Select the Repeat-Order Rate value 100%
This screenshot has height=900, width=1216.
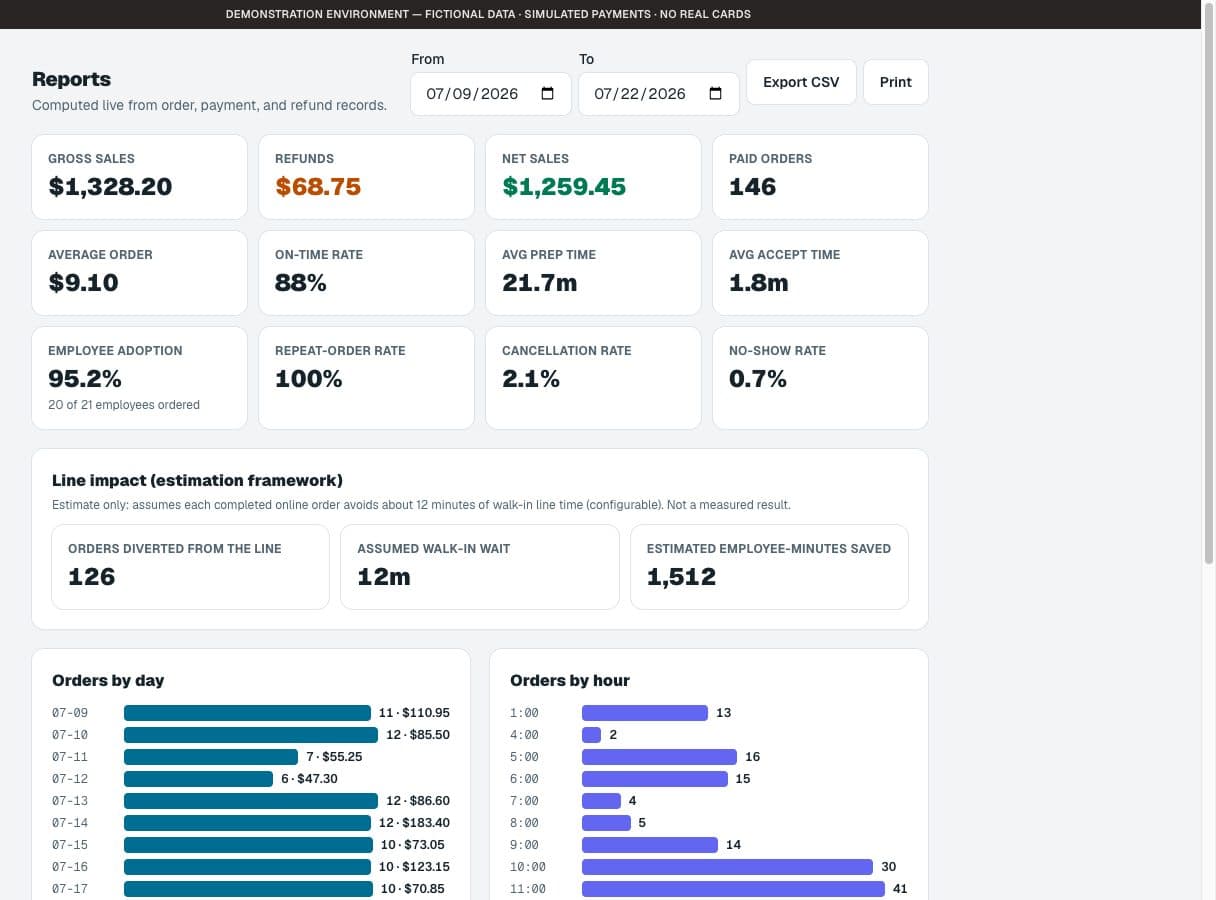tap(309, 379)
